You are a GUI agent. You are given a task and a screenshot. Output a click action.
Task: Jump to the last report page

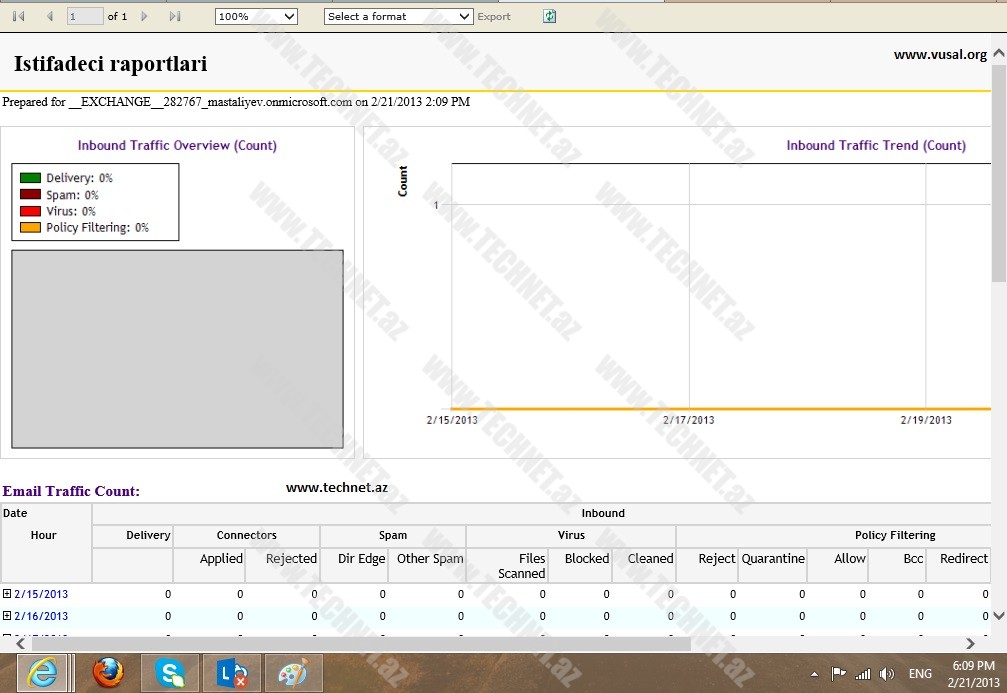tap(175, 16)
